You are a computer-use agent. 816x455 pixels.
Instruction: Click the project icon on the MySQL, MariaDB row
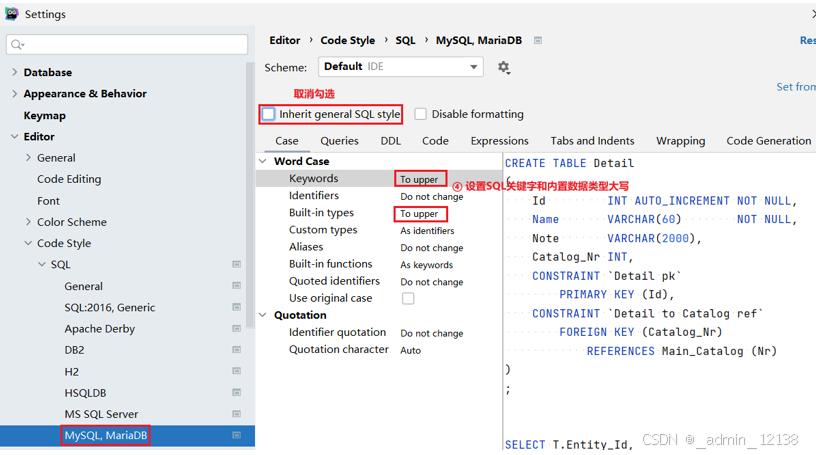pyautogui.click(x=236, y=435)
